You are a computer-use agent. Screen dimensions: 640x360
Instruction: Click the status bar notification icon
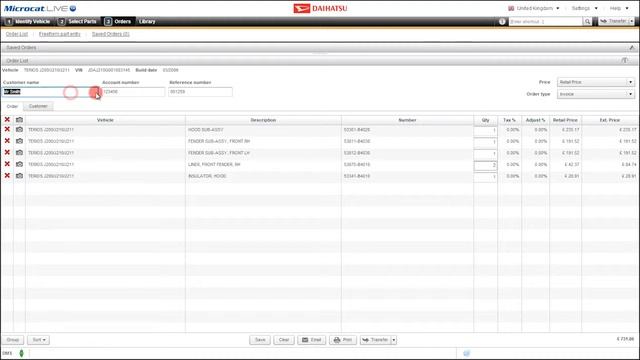pos(467,353)
